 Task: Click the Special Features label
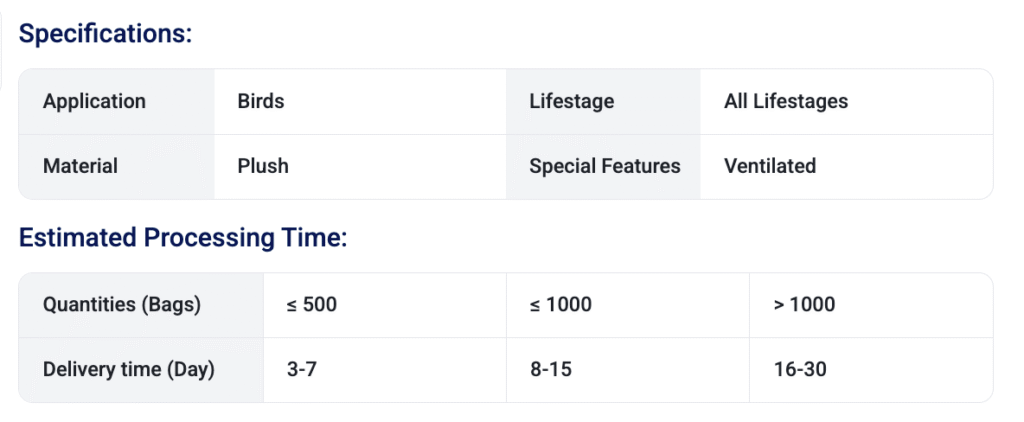coord(604,166)
